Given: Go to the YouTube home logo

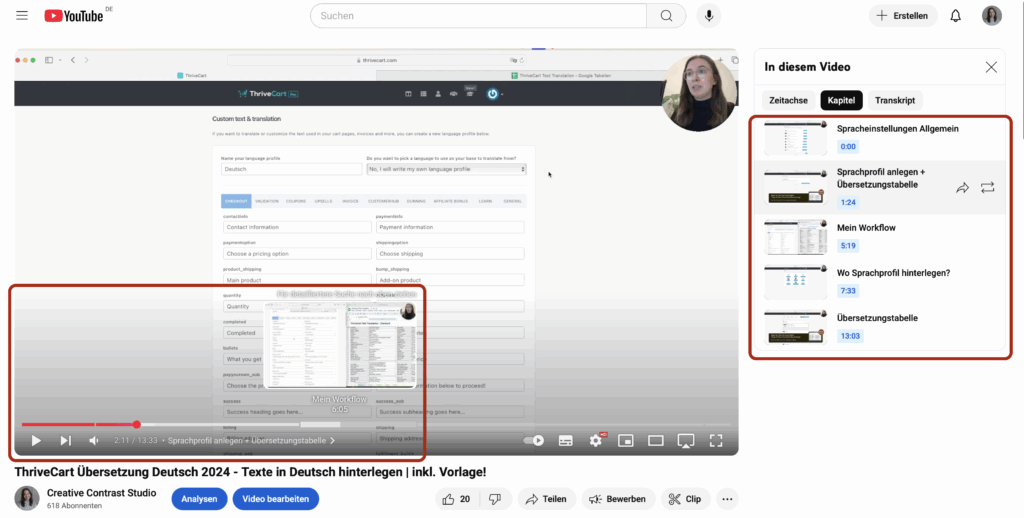Looking at the screenshot, I should point(74,16).
